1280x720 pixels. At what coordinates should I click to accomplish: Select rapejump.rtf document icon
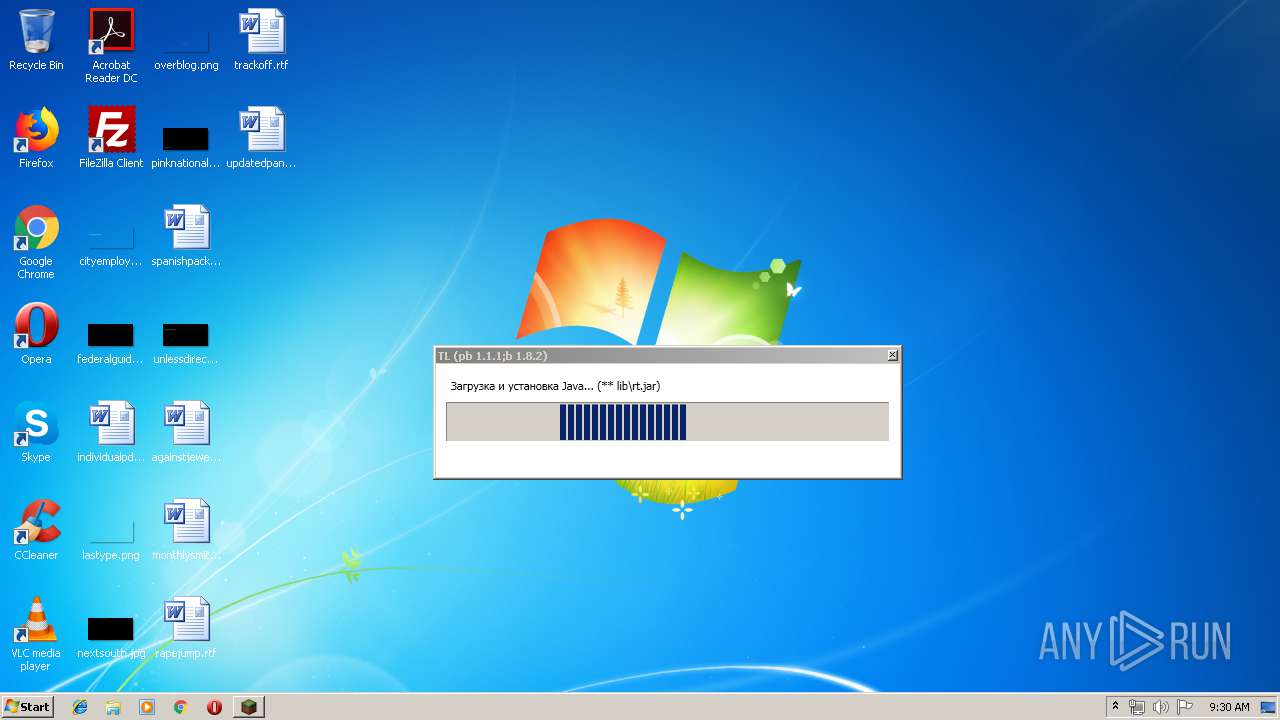pos(186,628)
